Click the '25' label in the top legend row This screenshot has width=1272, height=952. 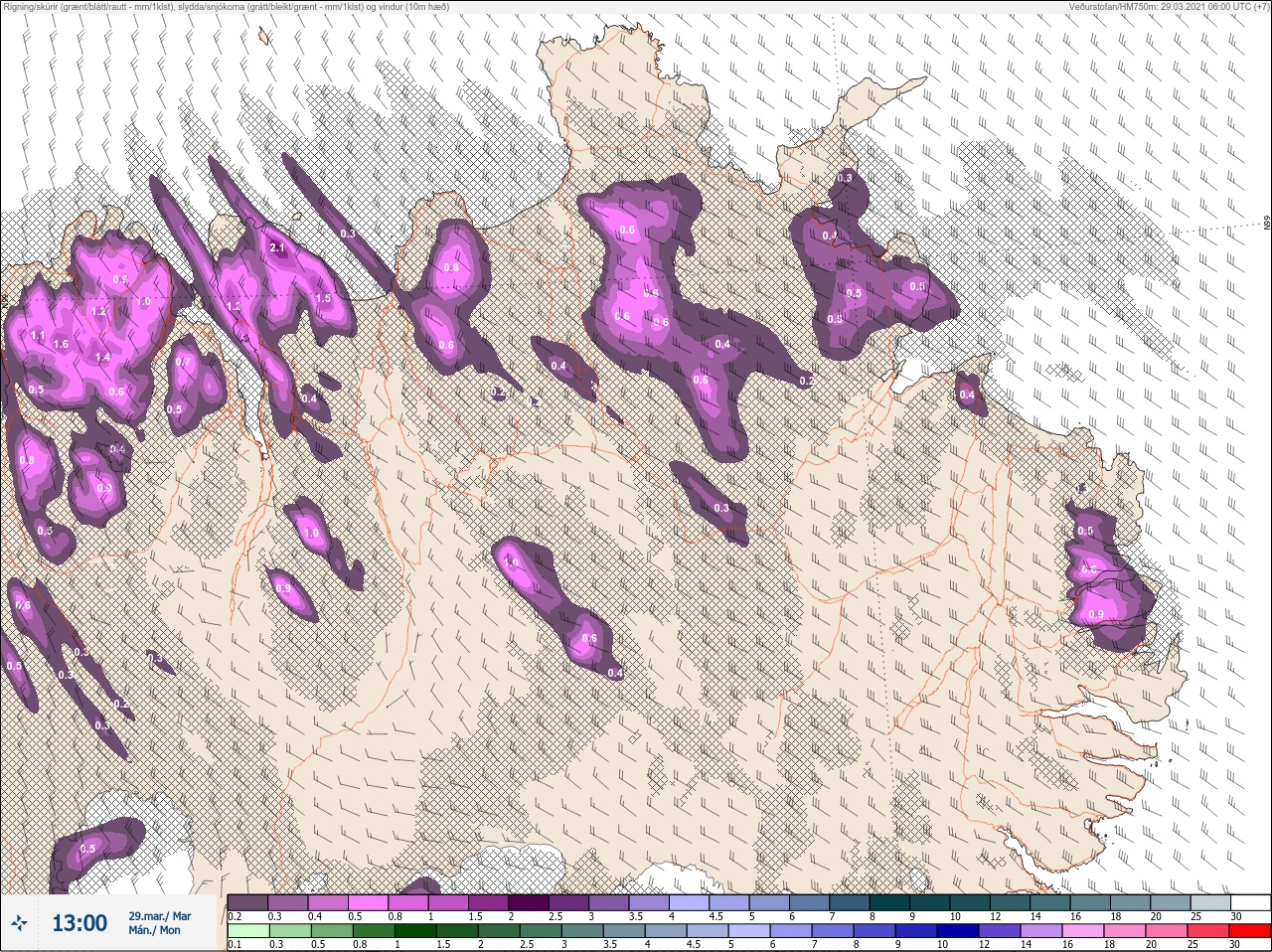point(1195,916)
